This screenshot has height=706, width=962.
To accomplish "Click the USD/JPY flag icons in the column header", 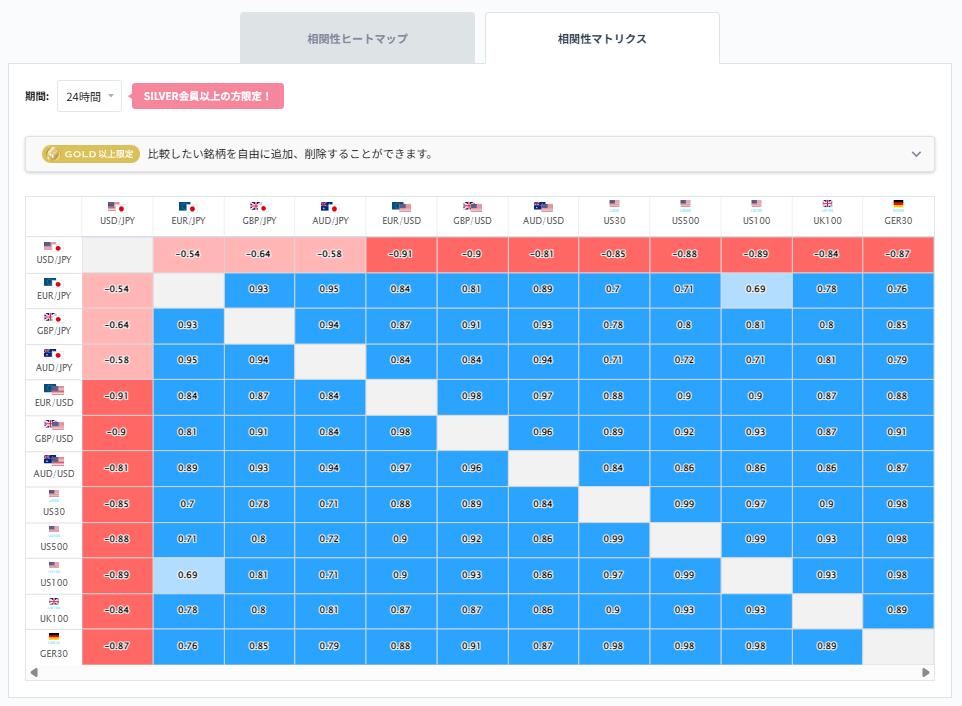I will (117, 205).
